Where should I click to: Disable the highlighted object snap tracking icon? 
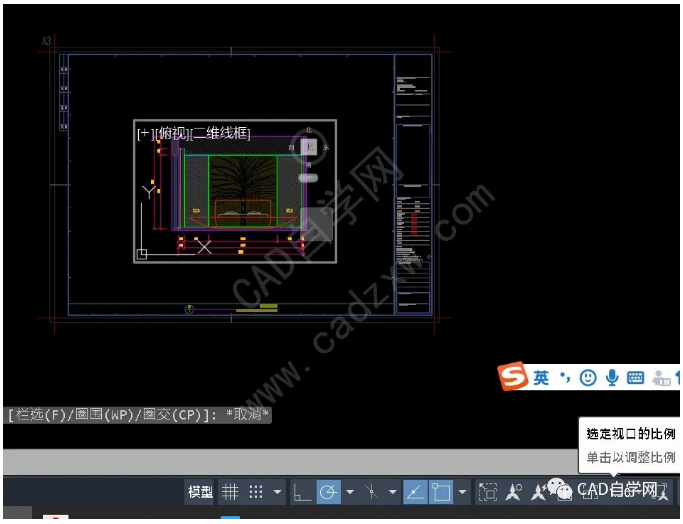pyautogui.click(x=415, y=492)
